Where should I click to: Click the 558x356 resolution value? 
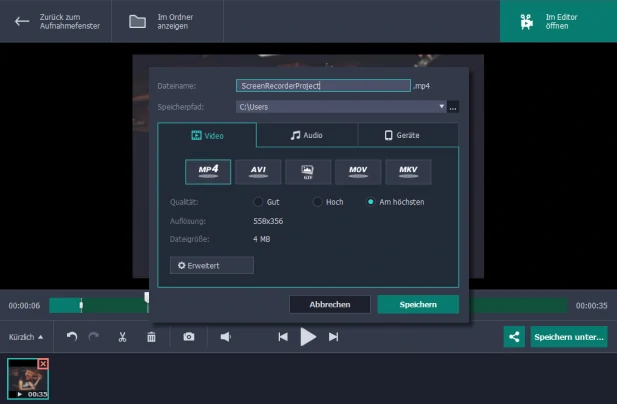pos(268,221)
